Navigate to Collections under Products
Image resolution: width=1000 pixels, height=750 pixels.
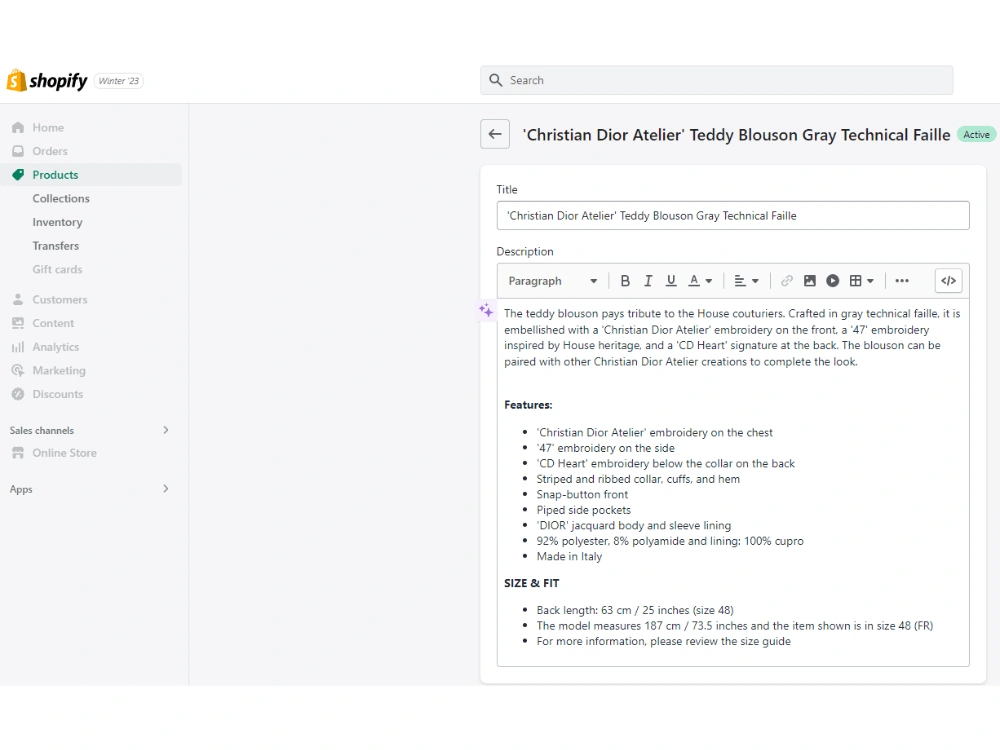(x=61, y=198)
